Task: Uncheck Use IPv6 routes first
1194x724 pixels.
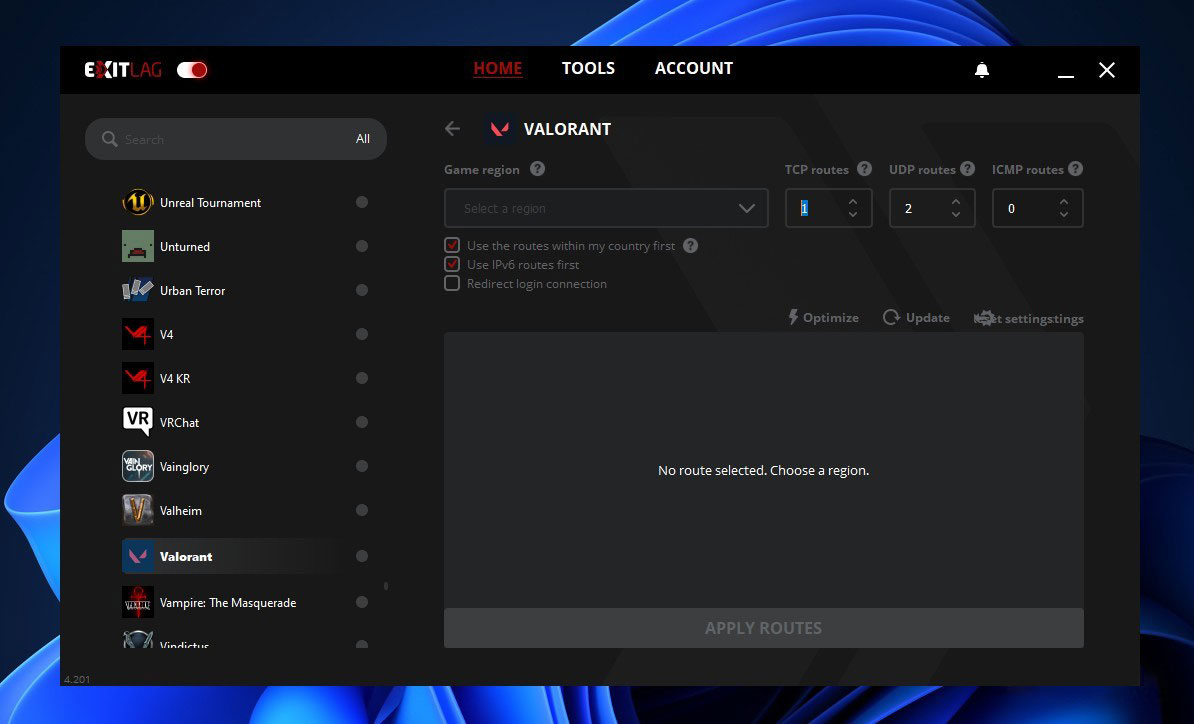Action: 452,265
